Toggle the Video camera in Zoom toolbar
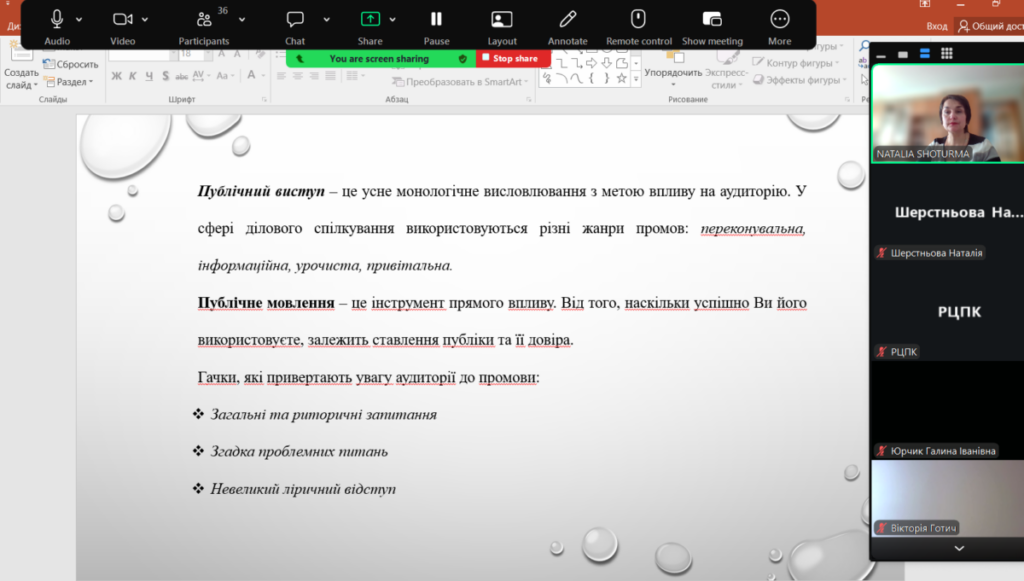This screenshot has height=581, width=1024. pyautogui.click(x=122, y=19)
